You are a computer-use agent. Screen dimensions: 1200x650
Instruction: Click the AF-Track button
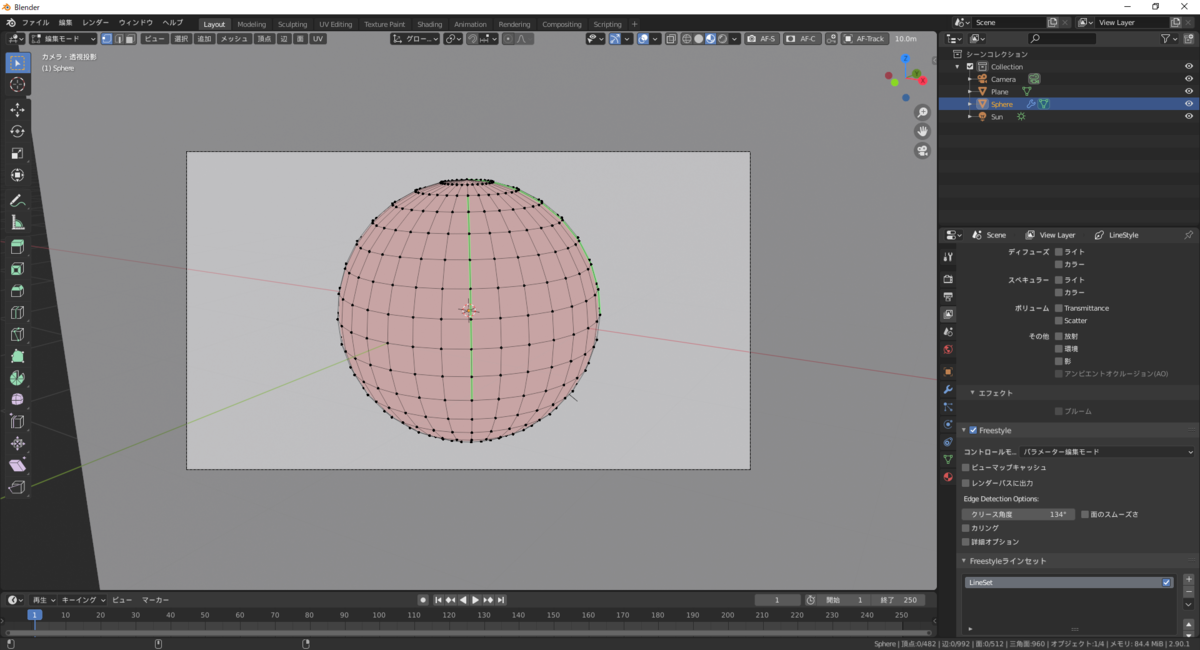(x=864, y=39)
